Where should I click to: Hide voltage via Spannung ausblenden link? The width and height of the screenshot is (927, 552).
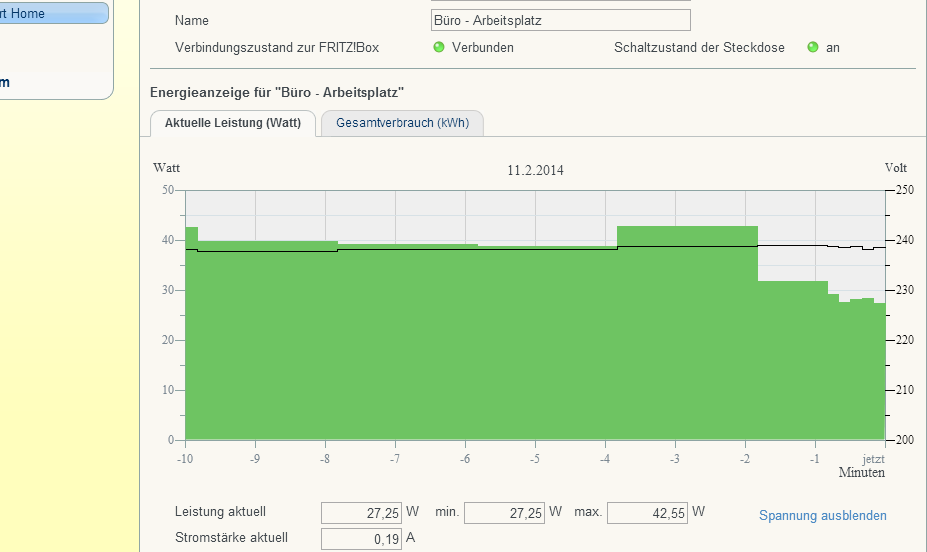tap(822, 515)
